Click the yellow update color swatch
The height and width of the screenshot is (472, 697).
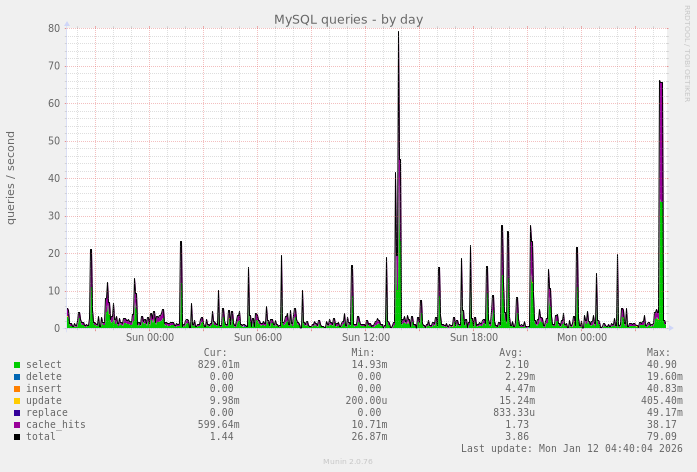(x=17, y=401)
